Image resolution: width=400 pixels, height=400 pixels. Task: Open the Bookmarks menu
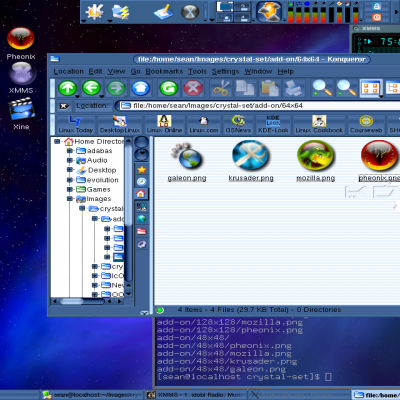(164, 71)
